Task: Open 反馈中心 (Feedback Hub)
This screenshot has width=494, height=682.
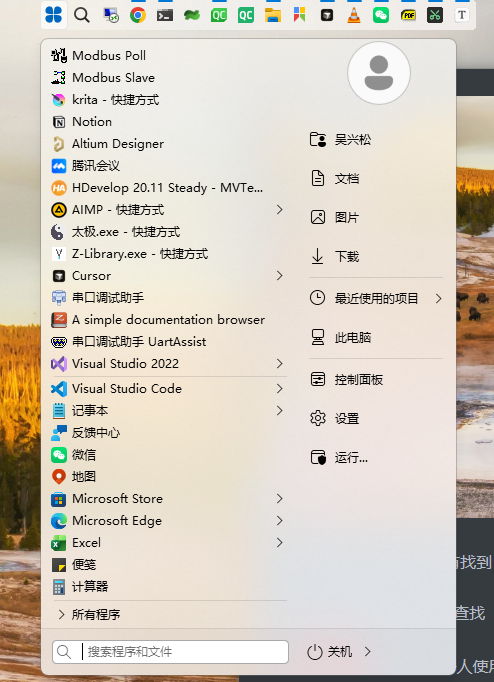Action: 168,432
